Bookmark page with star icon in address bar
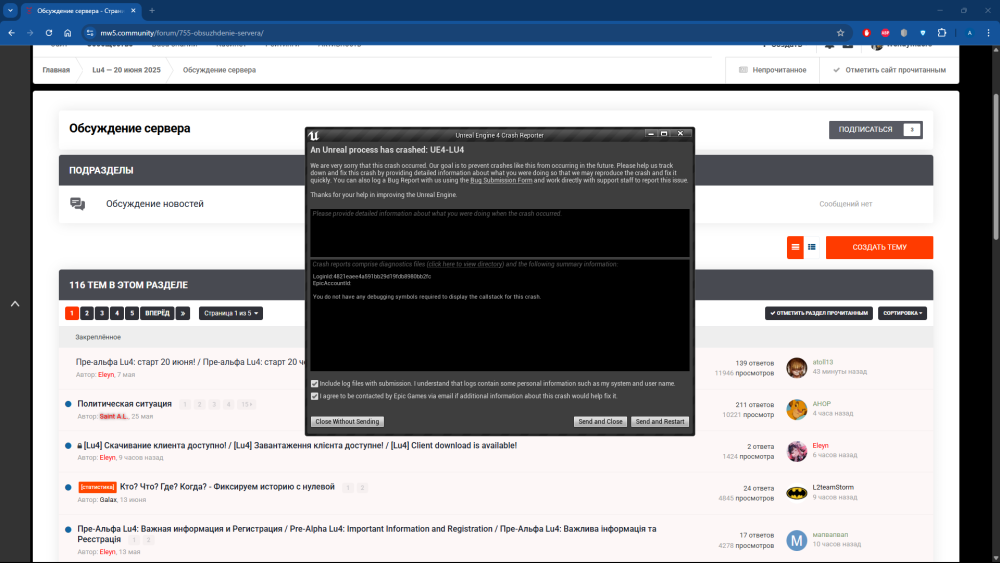The image size is (1000, 563). click(x=841, y=33)
